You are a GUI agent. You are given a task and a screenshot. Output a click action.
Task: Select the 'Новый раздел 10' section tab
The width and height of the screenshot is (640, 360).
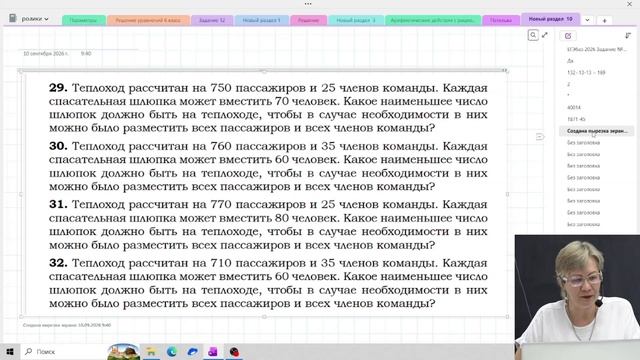click(550, 19)
